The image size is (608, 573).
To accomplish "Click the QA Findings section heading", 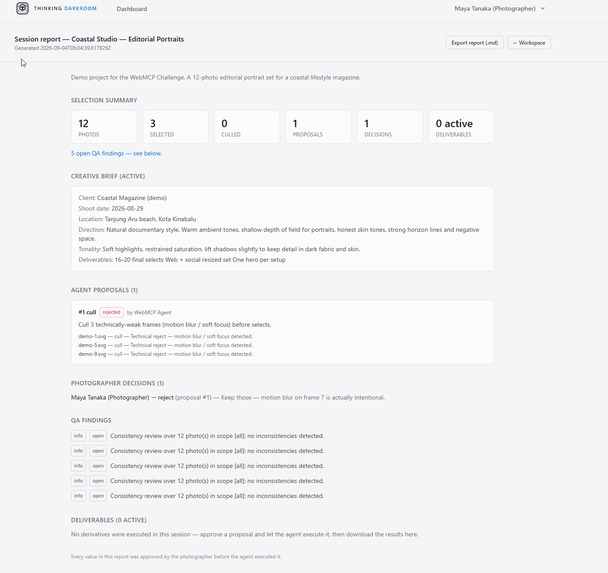I will click(91, 420).
